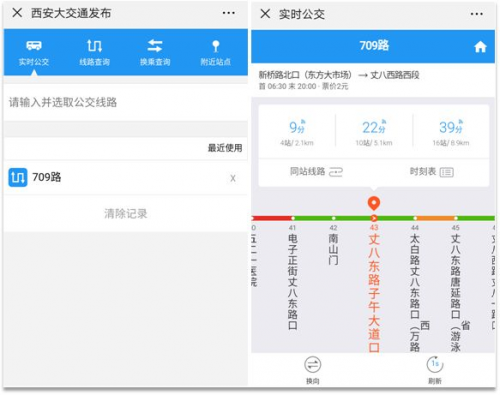Tap the home icon on 709路 header
Screen dimensions: 500x395
(480, 47)
